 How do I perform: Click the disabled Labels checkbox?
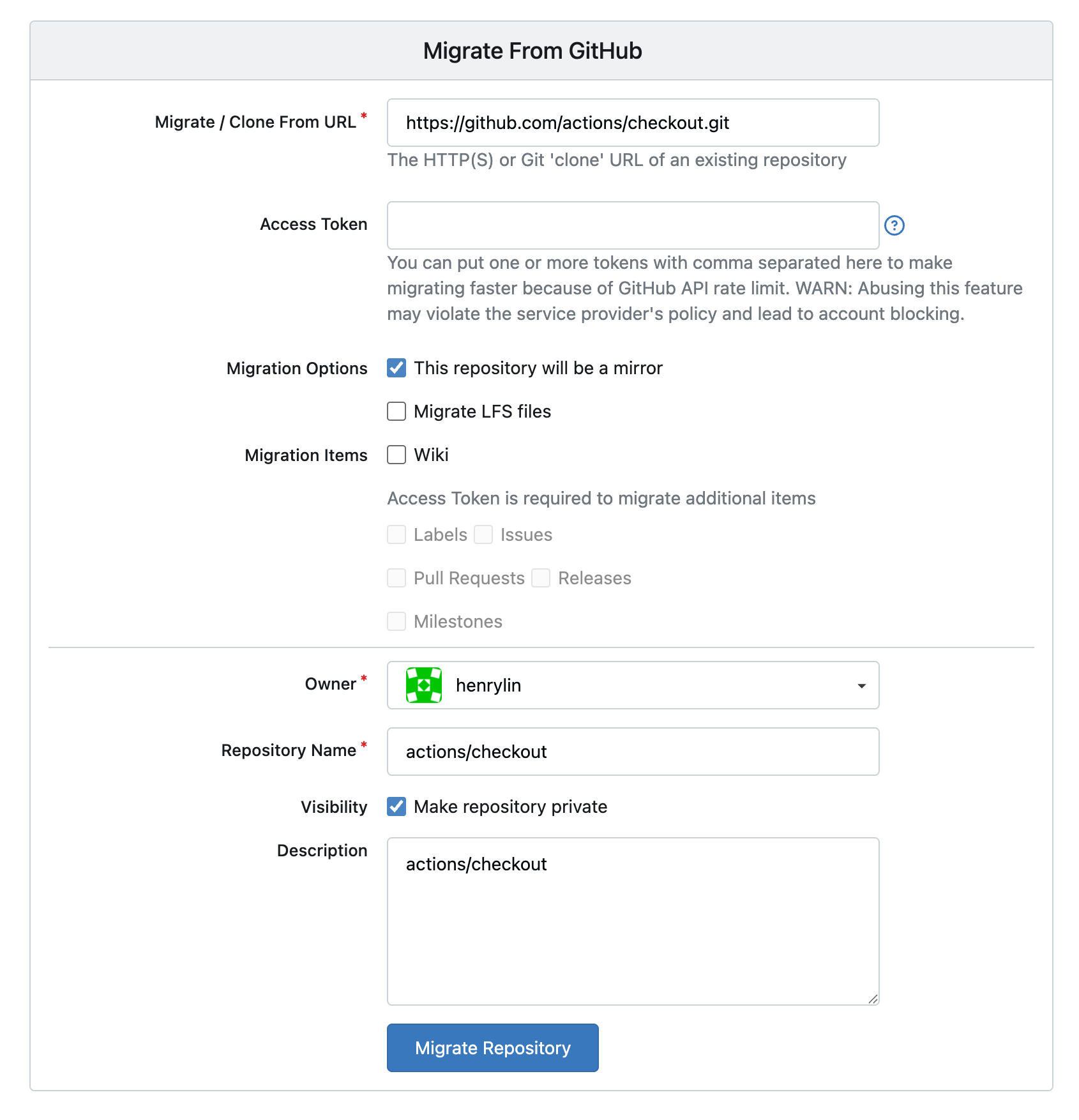click(x=396, y=534)
